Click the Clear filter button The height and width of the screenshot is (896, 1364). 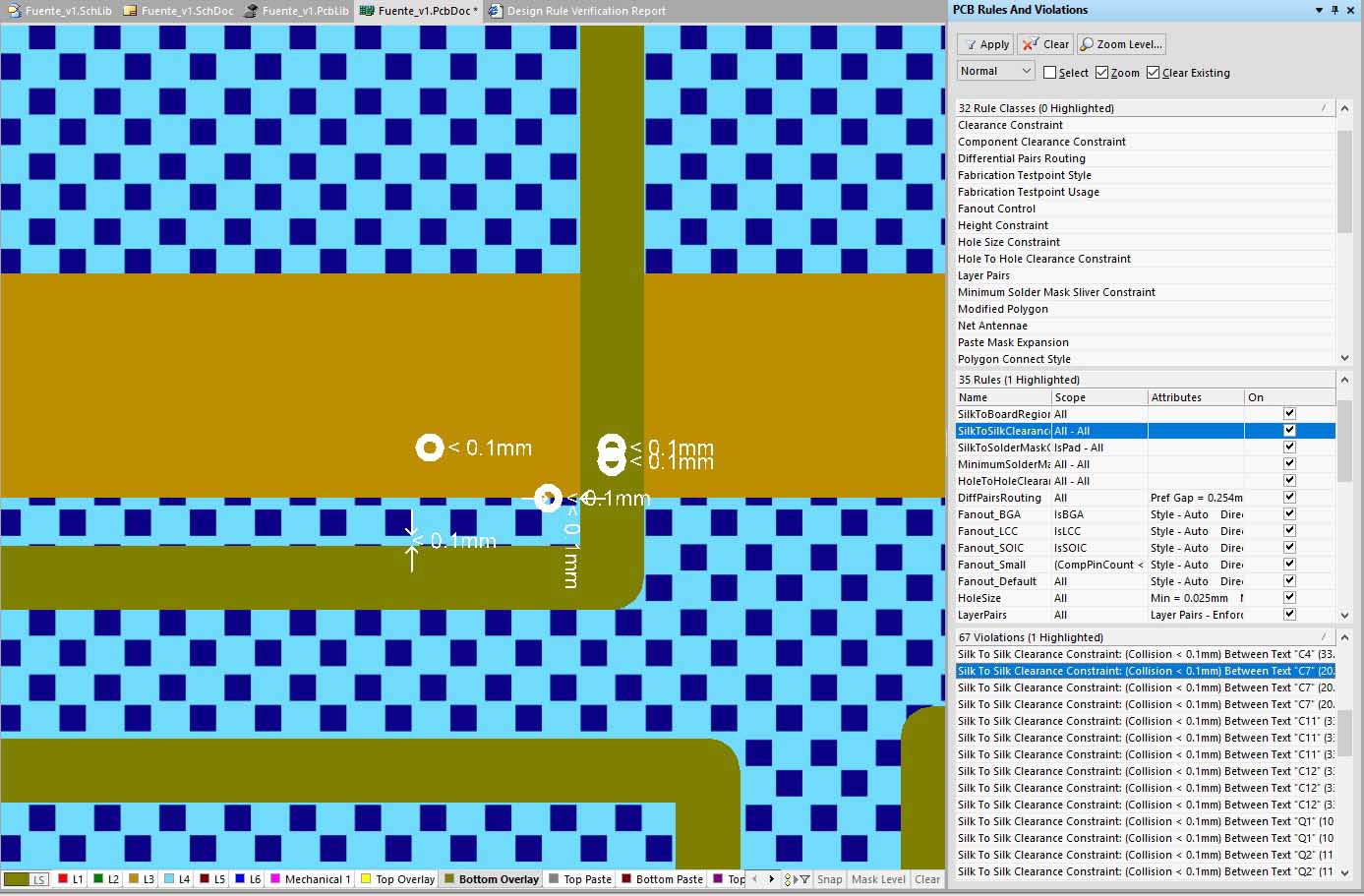coord(1044,44)
